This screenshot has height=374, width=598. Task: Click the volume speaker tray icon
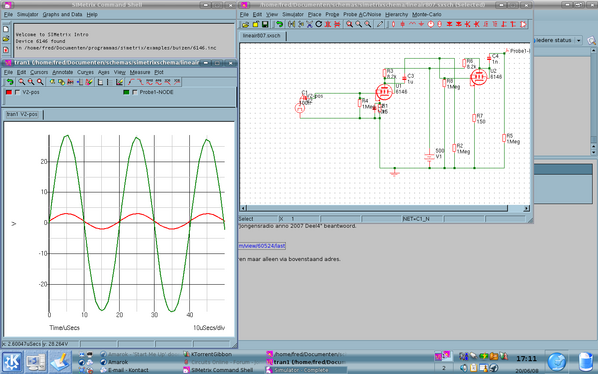[x=464, y=368]
